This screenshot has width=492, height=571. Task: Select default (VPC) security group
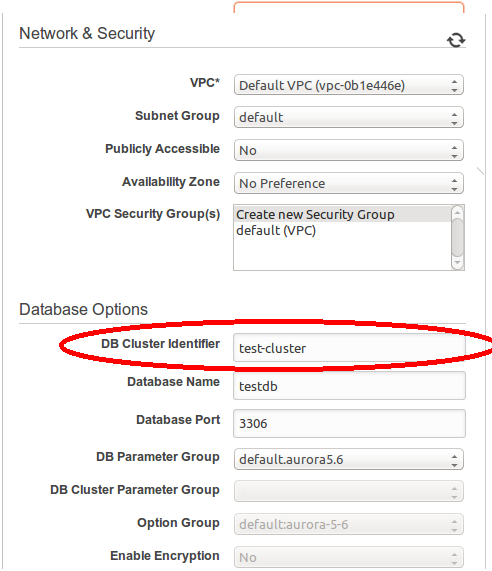click(x=342, y=231)
